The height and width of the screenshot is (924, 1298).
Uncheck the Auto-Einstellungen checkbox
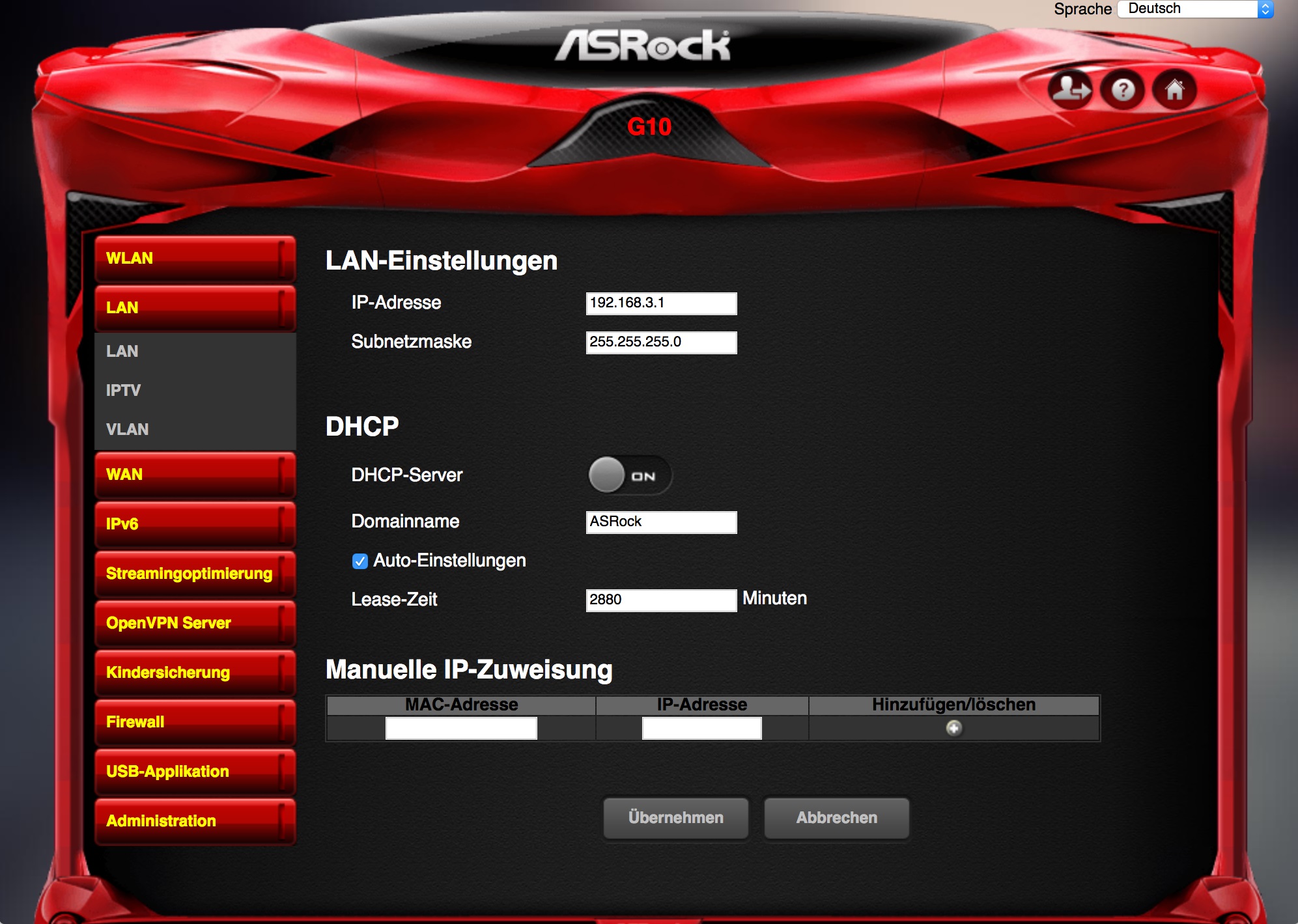[360, 561]
